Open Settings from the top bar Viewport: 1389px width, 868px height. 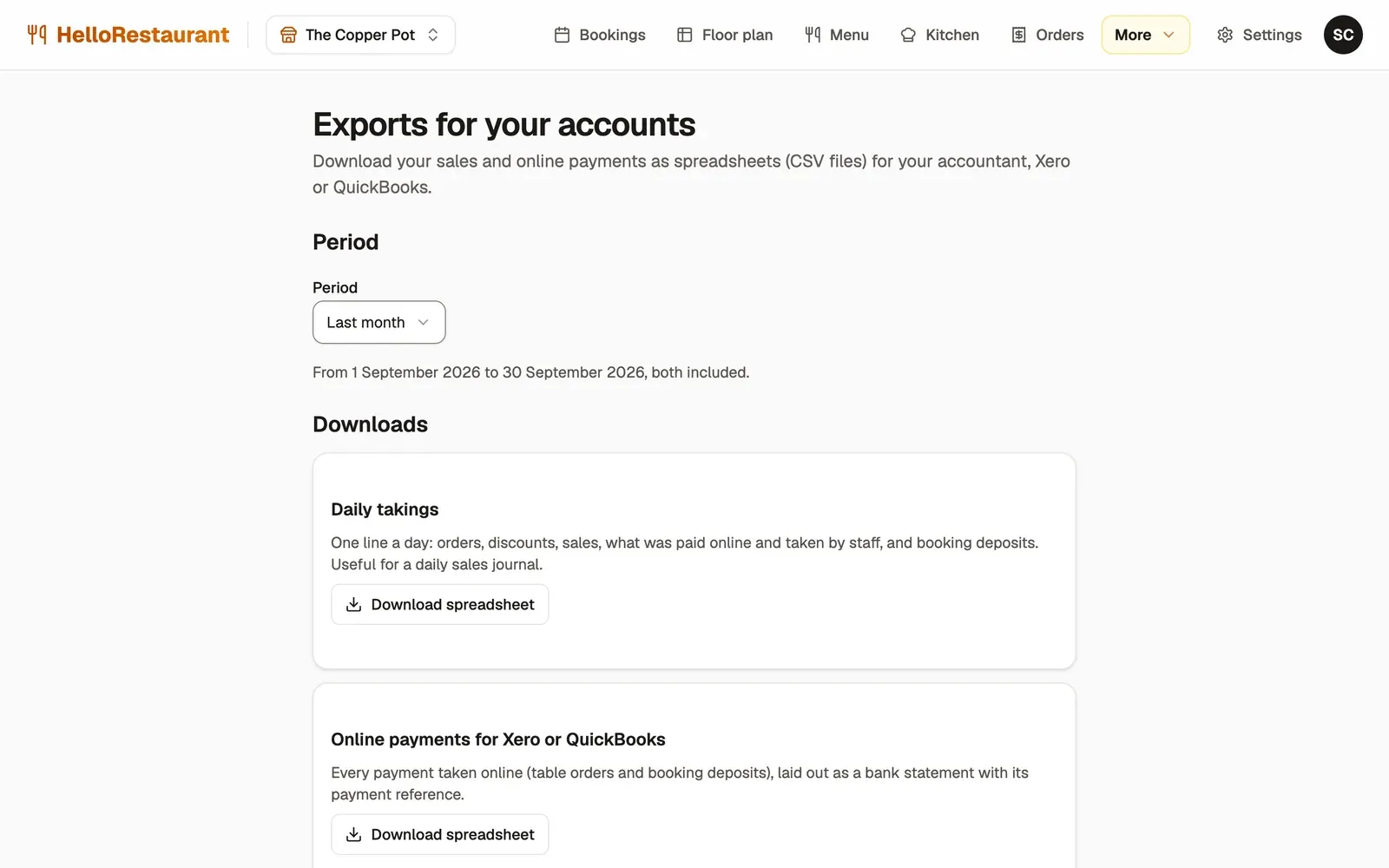pyautogui.click(x=1260, y=35)
